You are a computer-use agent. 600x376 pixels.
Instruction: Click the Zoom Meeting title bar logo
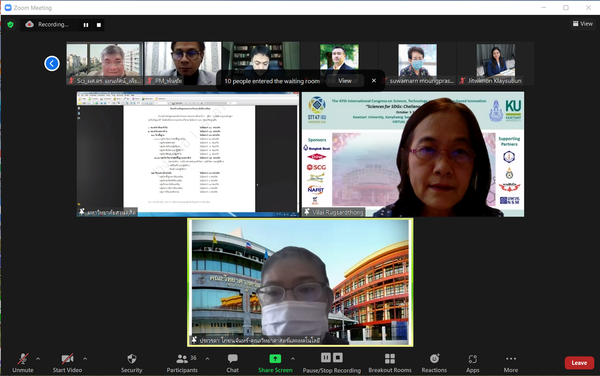[8, 8]
